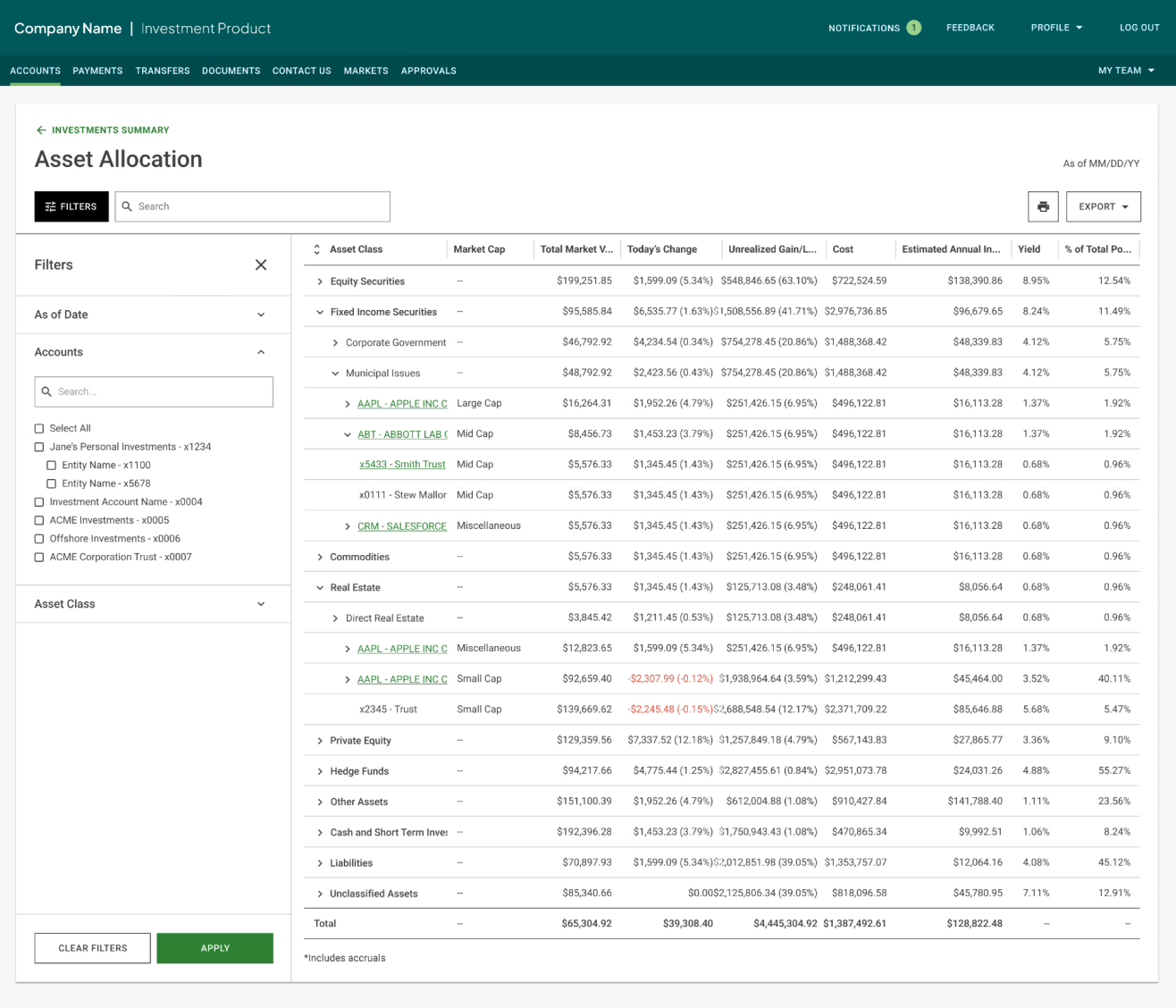Click the Filters button
The width and height of the screenshot is (1176, 1008).
click(x=71, y=206)
